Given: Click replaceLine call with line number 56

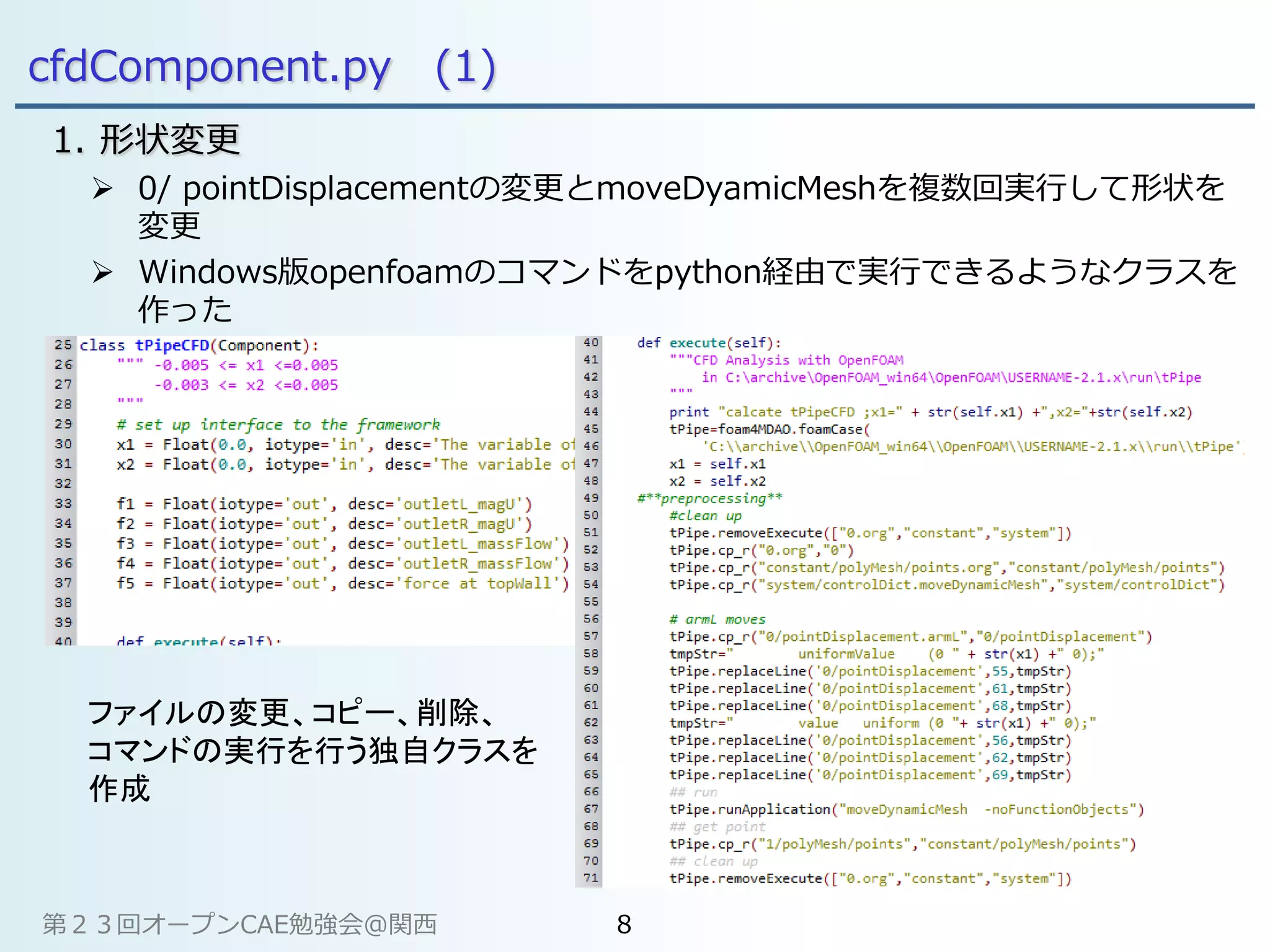Looking at the screenshot, I should (x=870, y=741).
